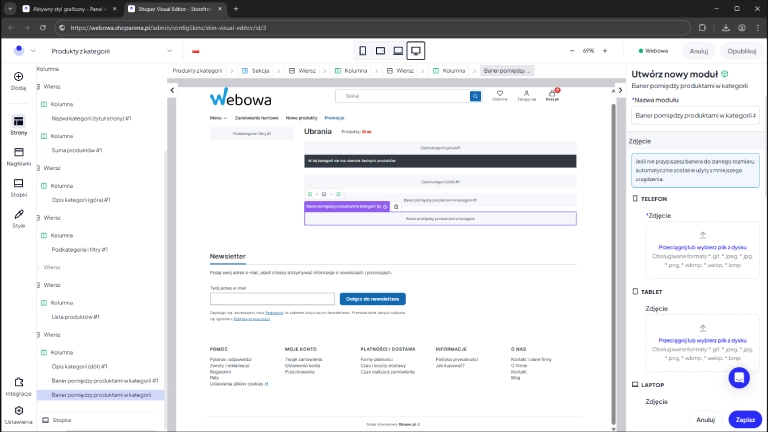The width and height of the screenshot is (768, 432).
Task: Select the desktop monitor preview icon
Action: (416, 50)
